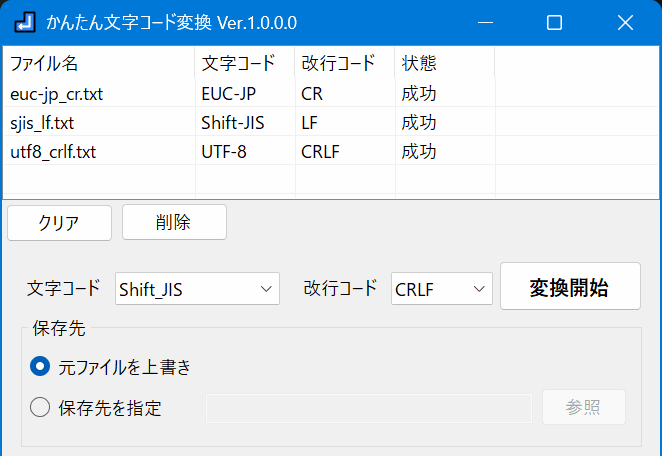Click the save destination path field
This screenshot has height=456, width=662.
click(369, 408)
